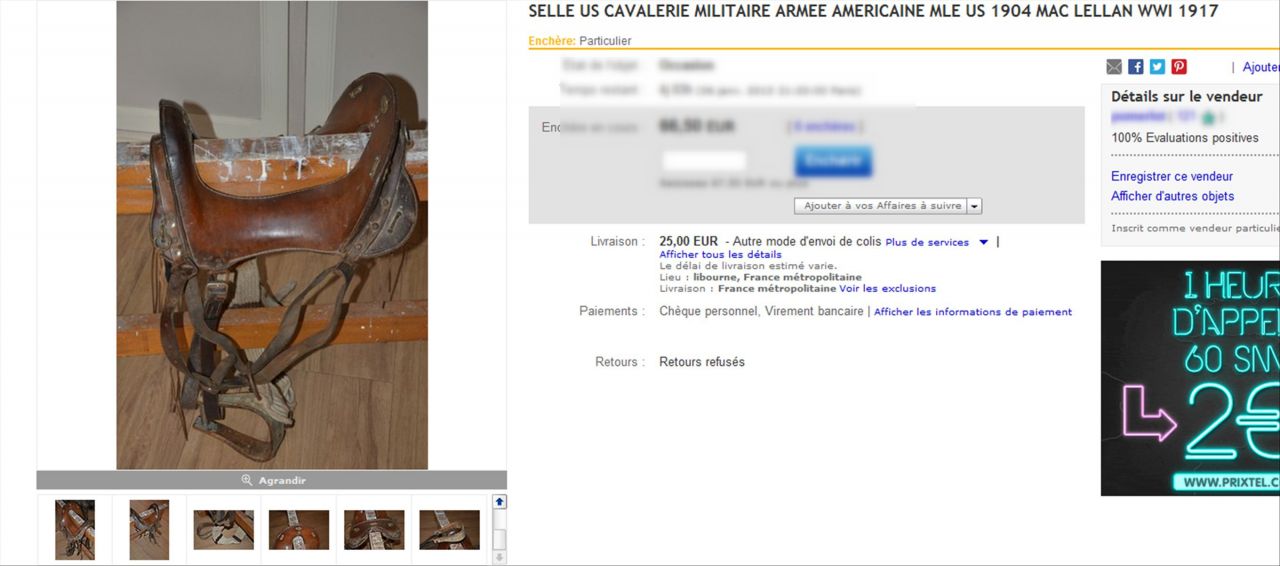This screenshot has height=566, width=1280.
Task: Click the thumbnail scroll-up arrow icon
Action: (x=500, y=502)
